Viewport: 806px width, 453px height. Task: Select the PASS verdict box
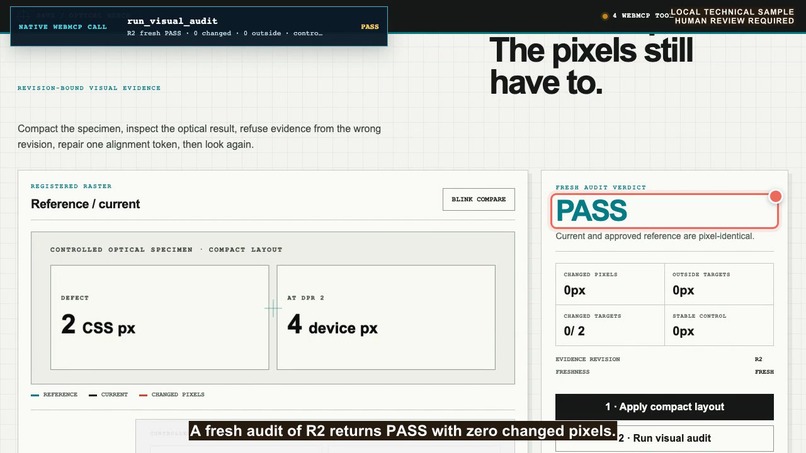pyautogui.click(x=664, y=211)
